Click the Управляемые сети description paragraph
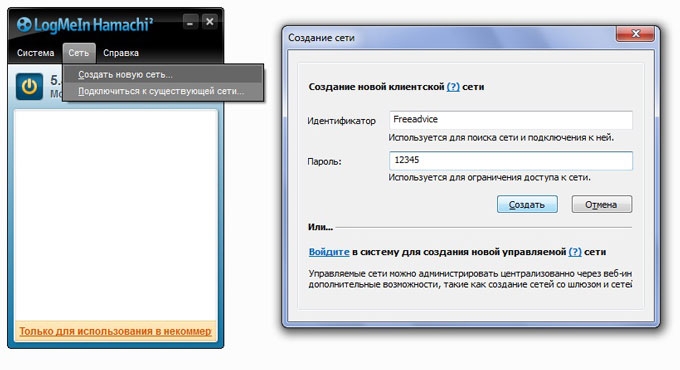The width and height of the screenshot is (680, 370). [470, 279]
